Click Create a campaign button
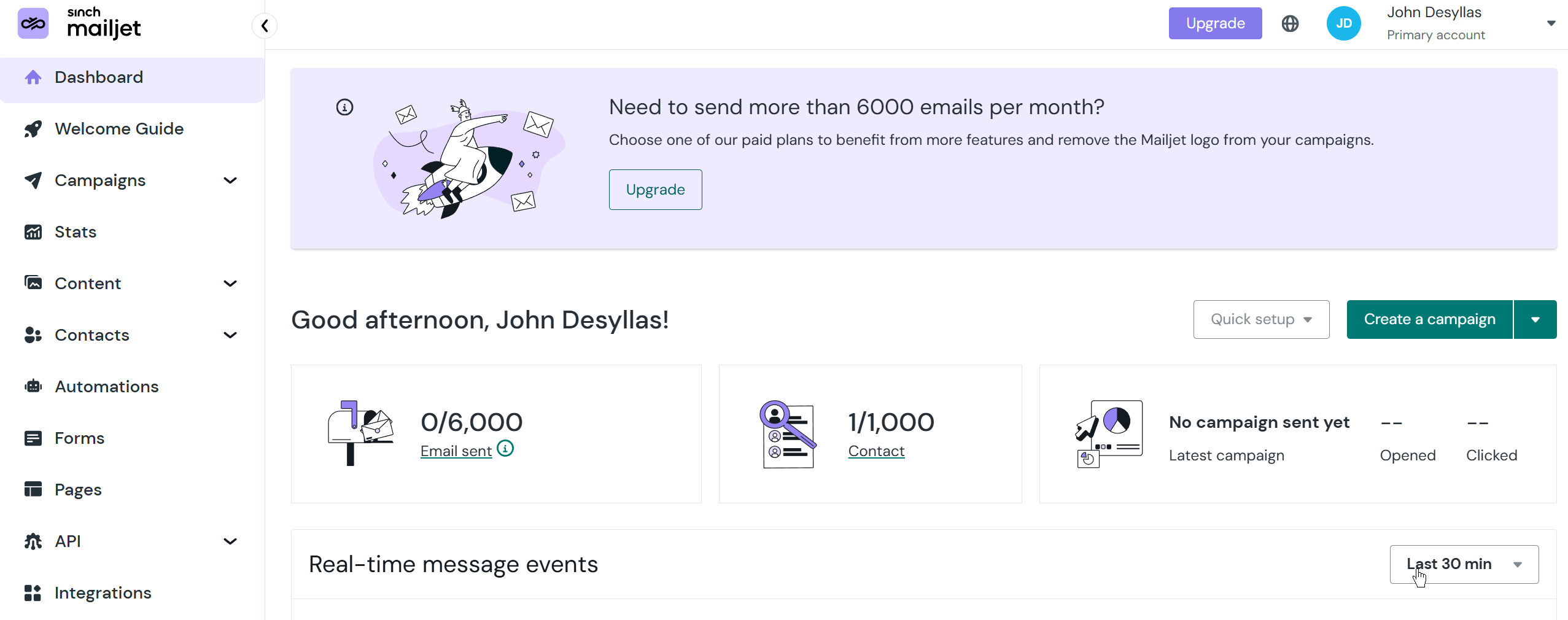Screen dimensions: 1568x620 point(1429,319)
